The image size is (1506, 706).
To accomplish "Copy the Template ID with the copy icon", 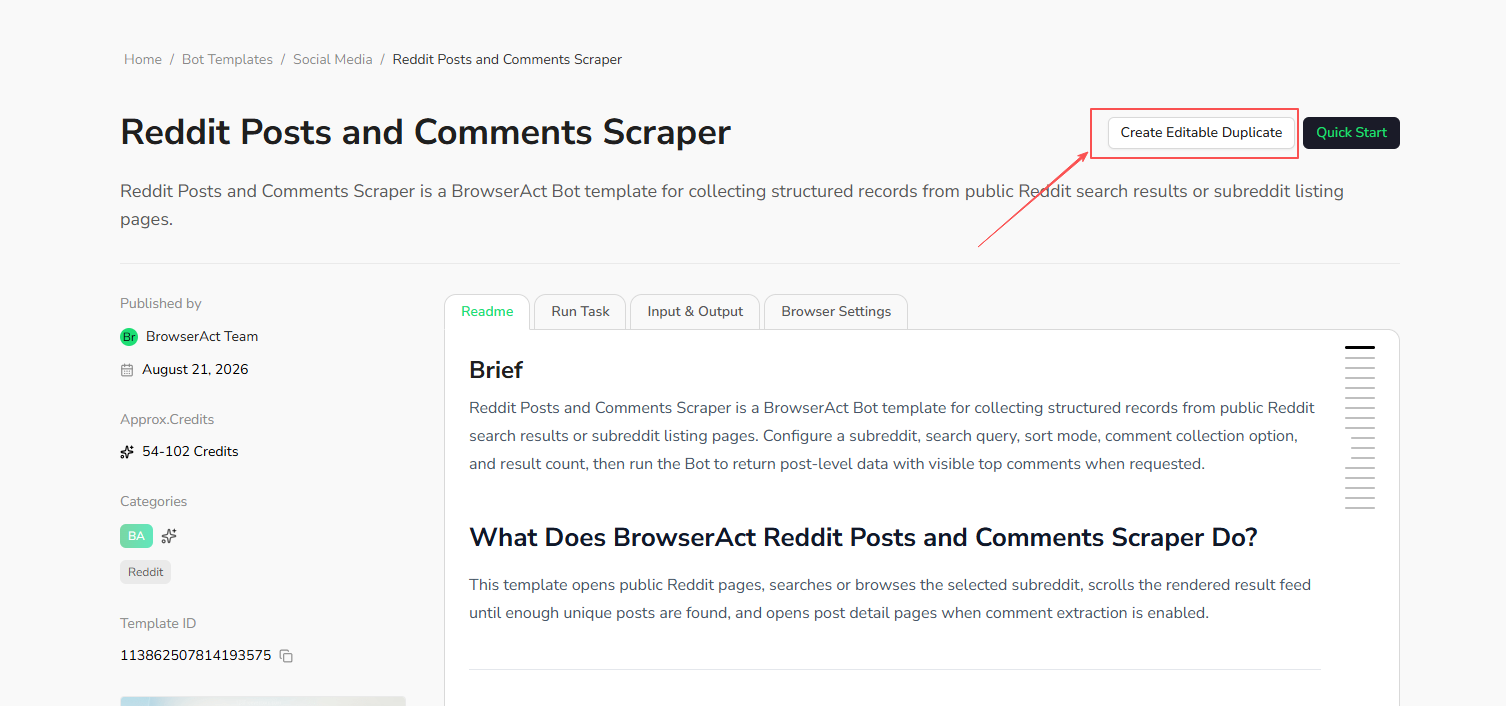I will click(x=286, y=656).
